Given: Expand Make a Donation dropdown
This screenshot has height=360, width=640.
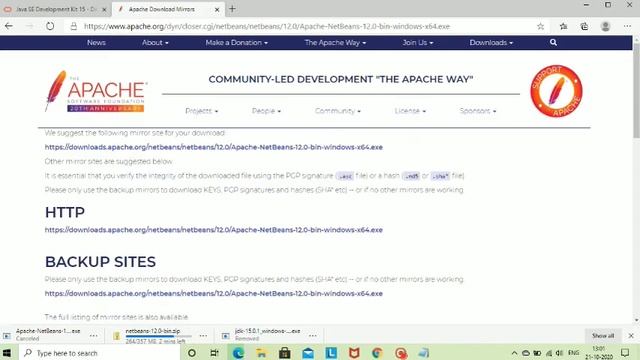Looking at the screenshot, I should tap(237, 42).
